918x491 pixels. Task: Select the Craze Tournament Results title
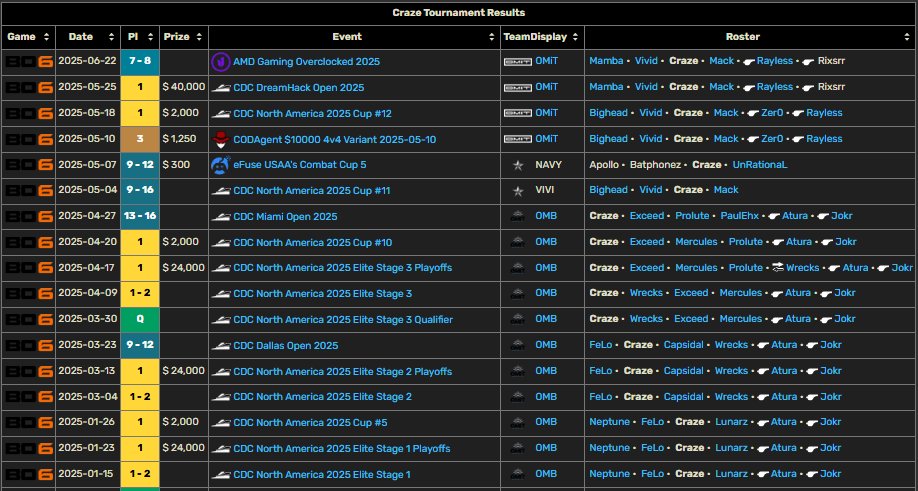[458, 13]
